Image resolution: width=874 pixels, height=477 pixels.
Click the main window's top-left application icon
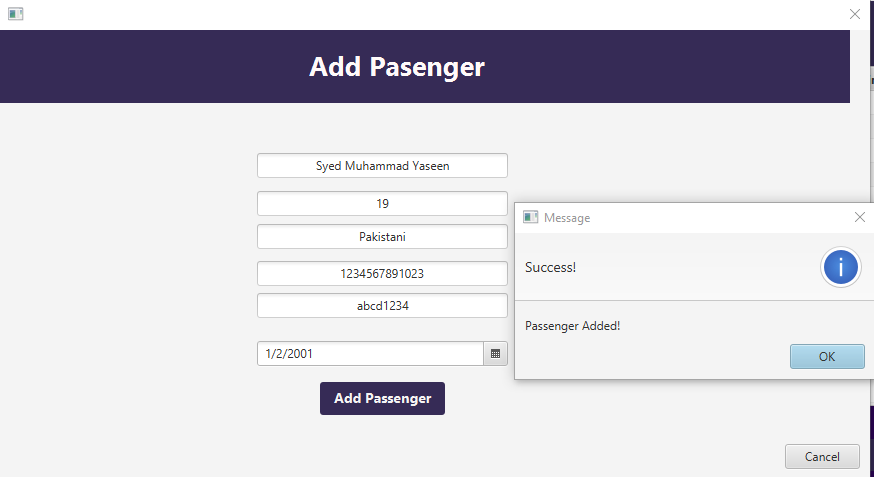(x=16, y=14)
